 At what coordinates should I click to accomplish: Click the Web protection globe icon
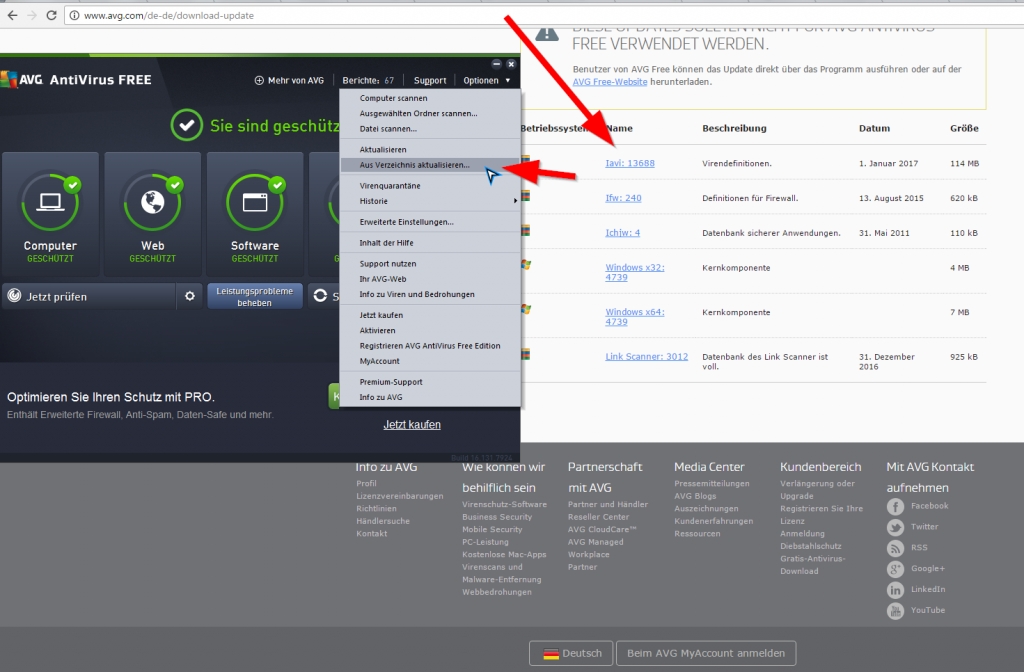(152, 202)
